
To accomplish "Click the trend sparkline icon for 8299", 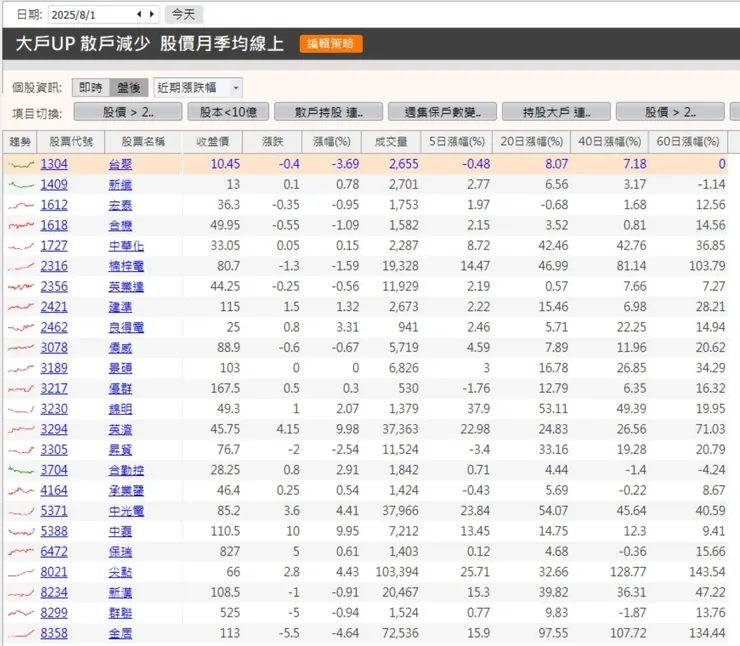I will click(x=21, y=613).
